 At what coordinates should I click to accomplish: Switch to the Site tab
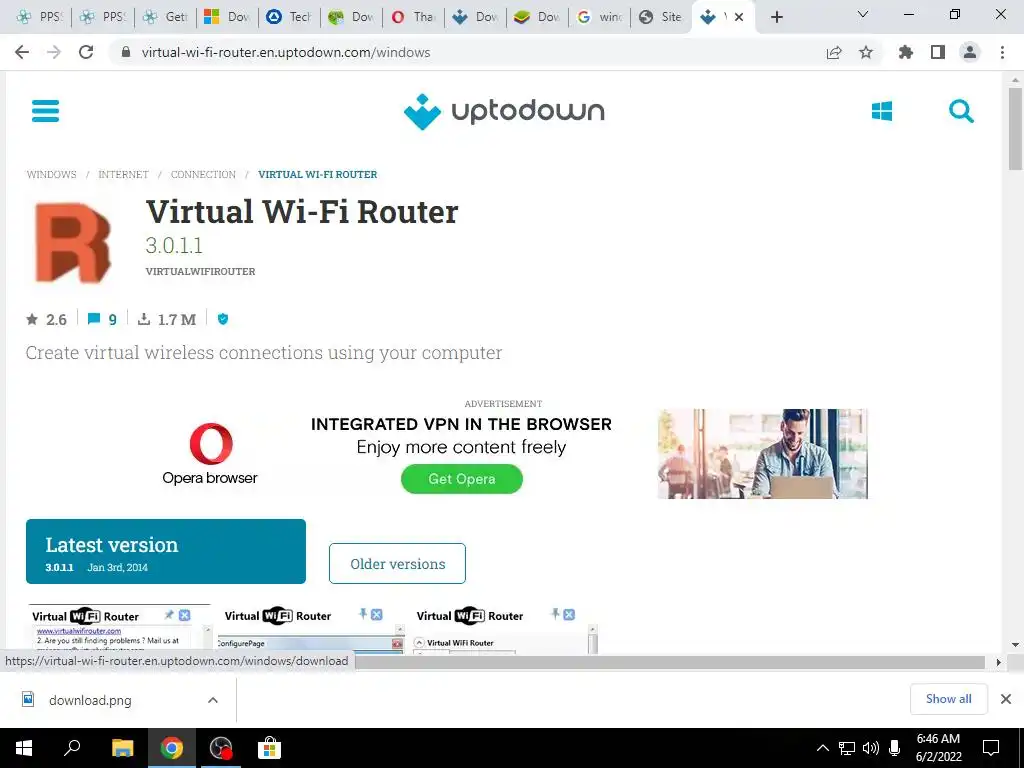pyautogui.click(x=661, y=17)
